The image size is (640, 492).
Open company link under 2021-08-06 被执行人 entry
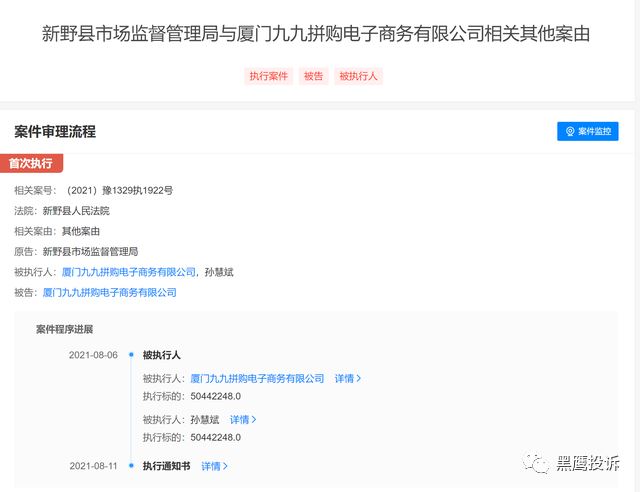257,378
